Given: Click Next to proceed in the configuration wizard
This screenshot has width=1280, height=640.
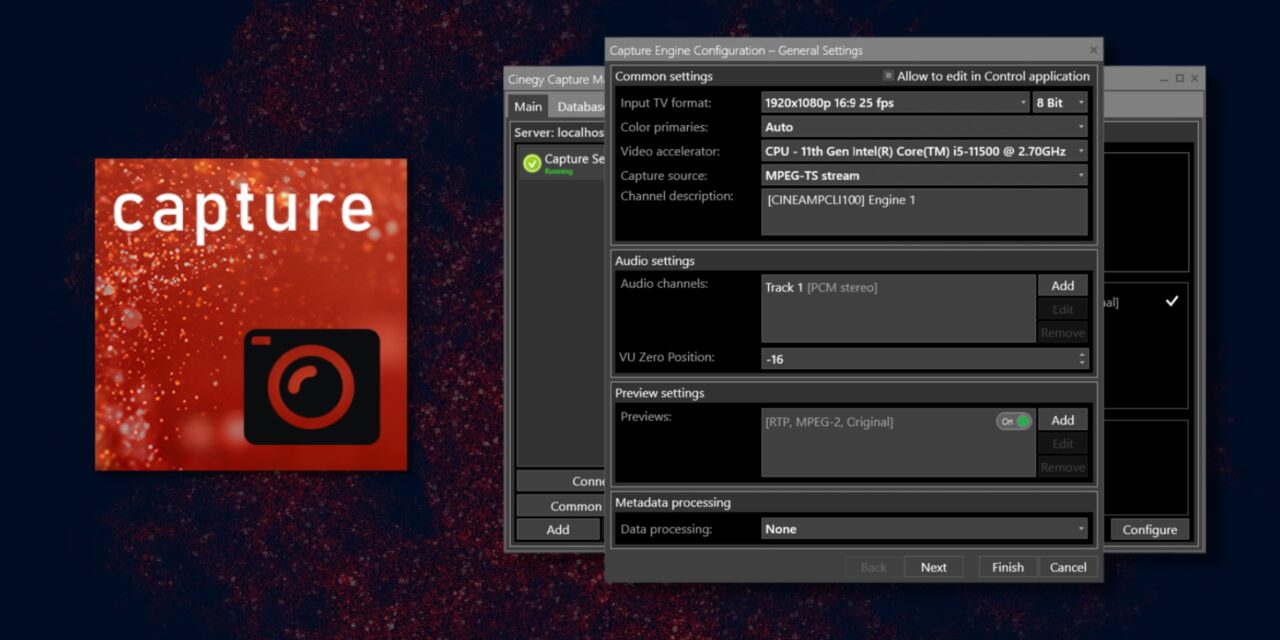Looking at the screenshot, I should click(x=933, y=566).
